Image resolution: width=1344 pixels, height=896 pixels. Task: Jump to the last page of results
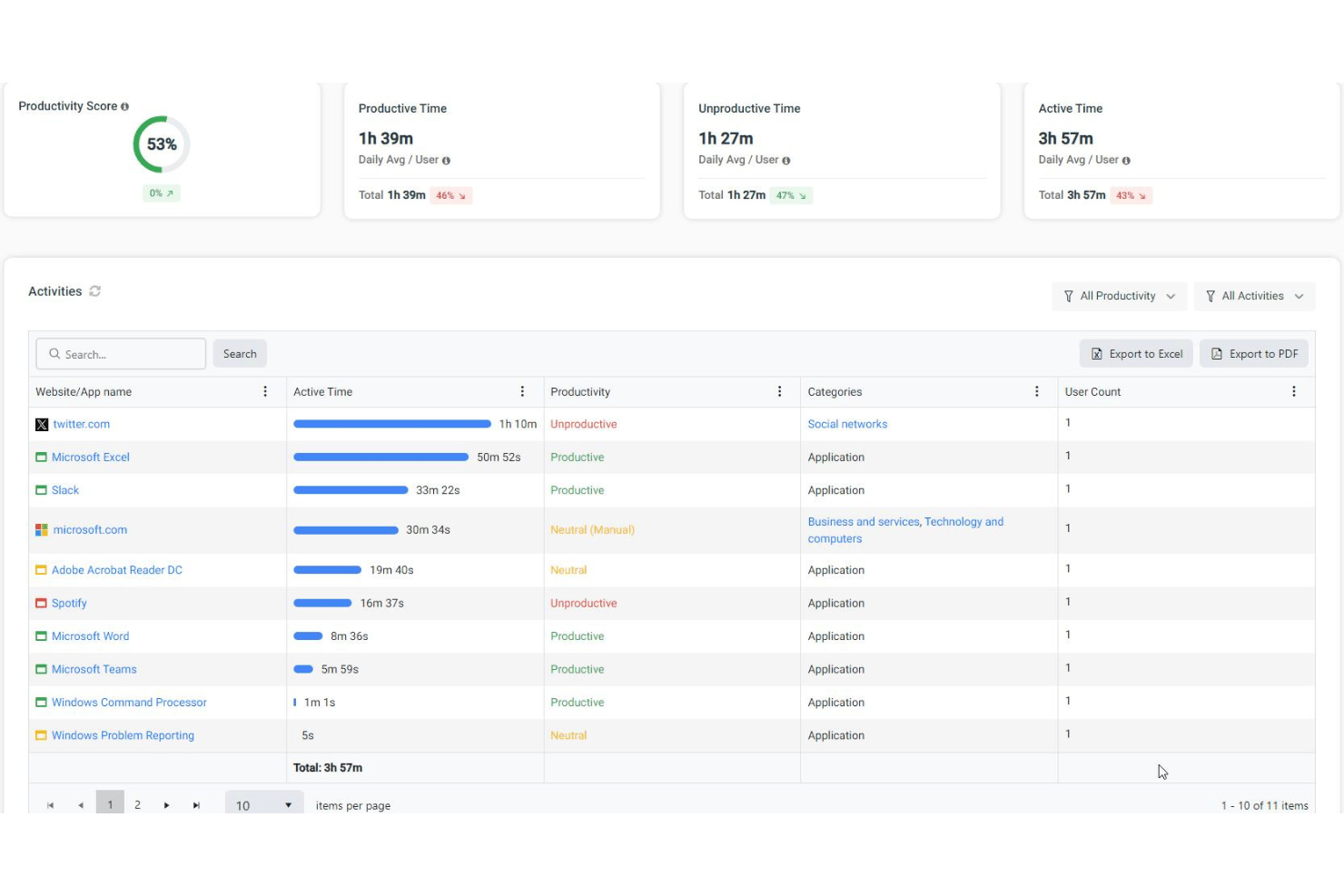pyautogui.click(x=196, y=805)
